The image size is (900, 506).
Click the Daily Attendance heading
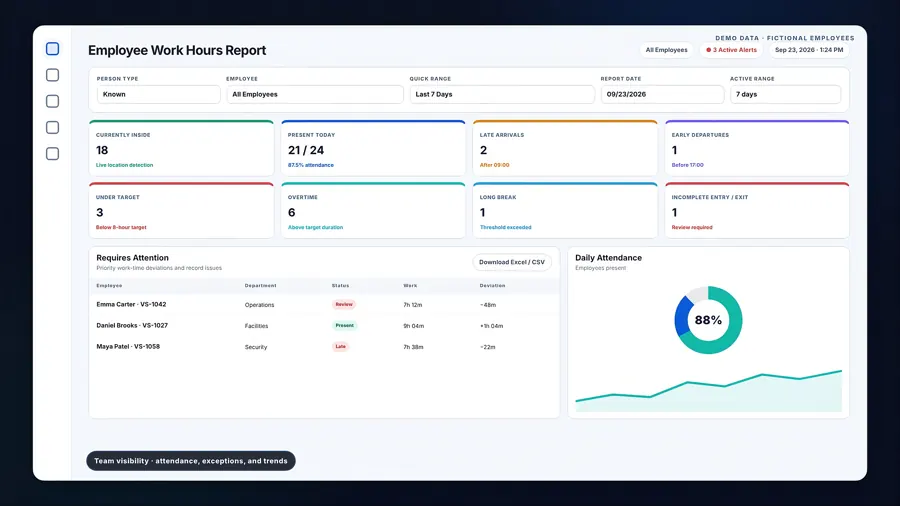click(608, 258)
